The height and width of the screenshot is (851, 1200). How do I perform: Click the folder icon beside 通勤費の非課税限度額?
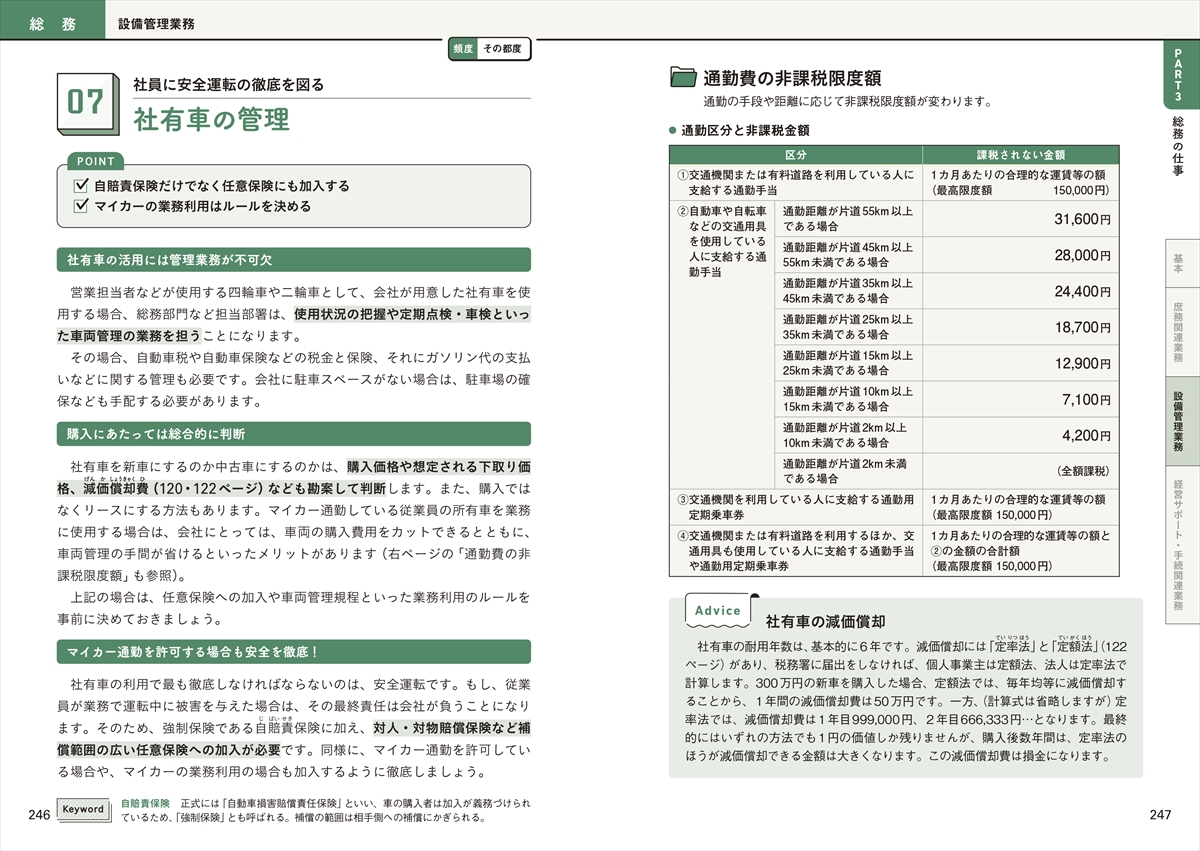point(682,78)
